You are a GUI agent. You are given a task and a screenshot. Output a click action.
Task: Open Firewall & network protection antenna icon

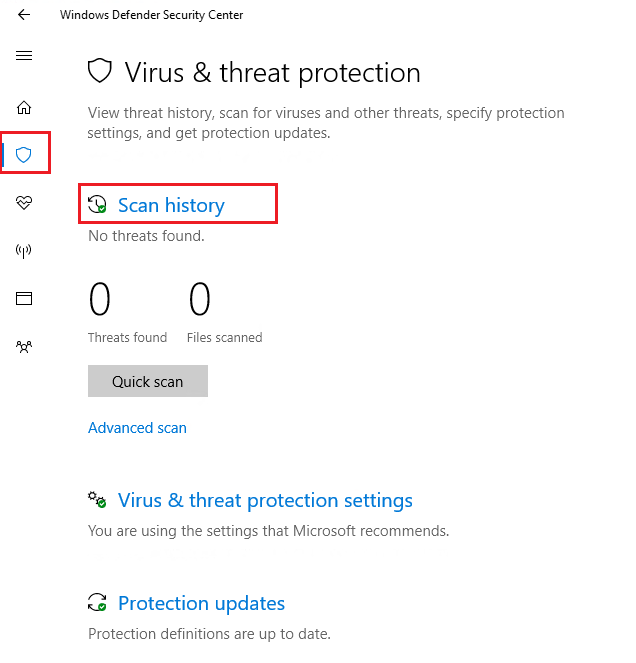[24, 251]
